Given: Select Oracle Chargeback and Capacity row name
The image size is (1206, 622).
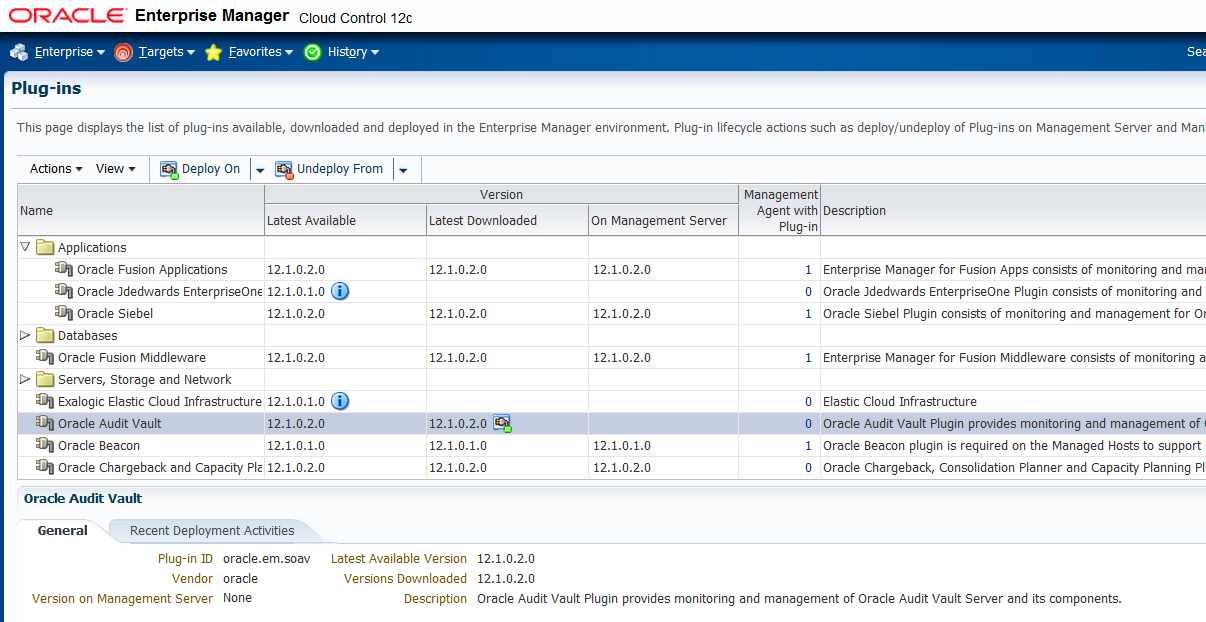Looking at the screenshot, I should point(160,467).
